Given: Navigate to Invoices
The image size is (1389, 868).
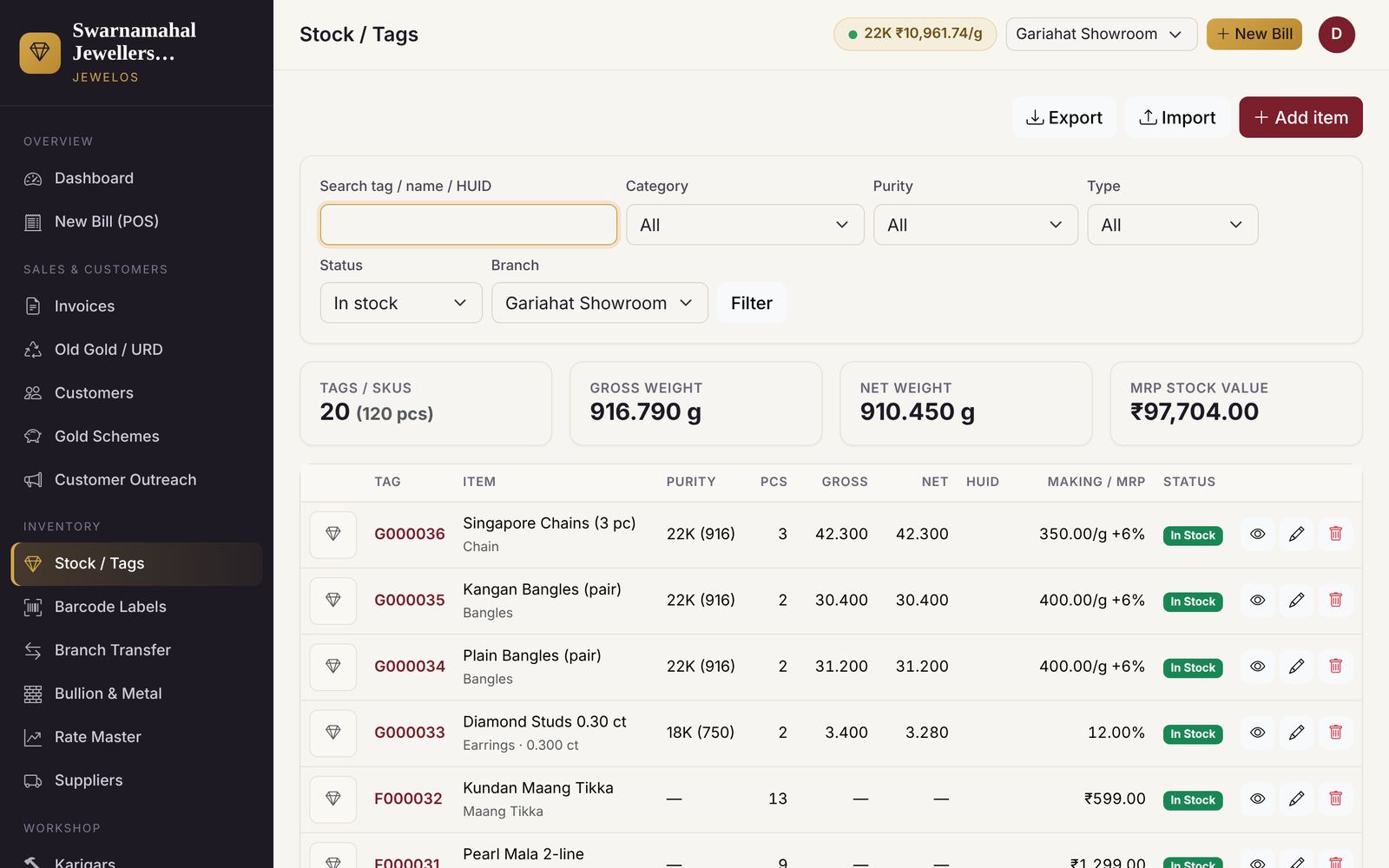Looking at the screenshot, I should click(136, 306).
